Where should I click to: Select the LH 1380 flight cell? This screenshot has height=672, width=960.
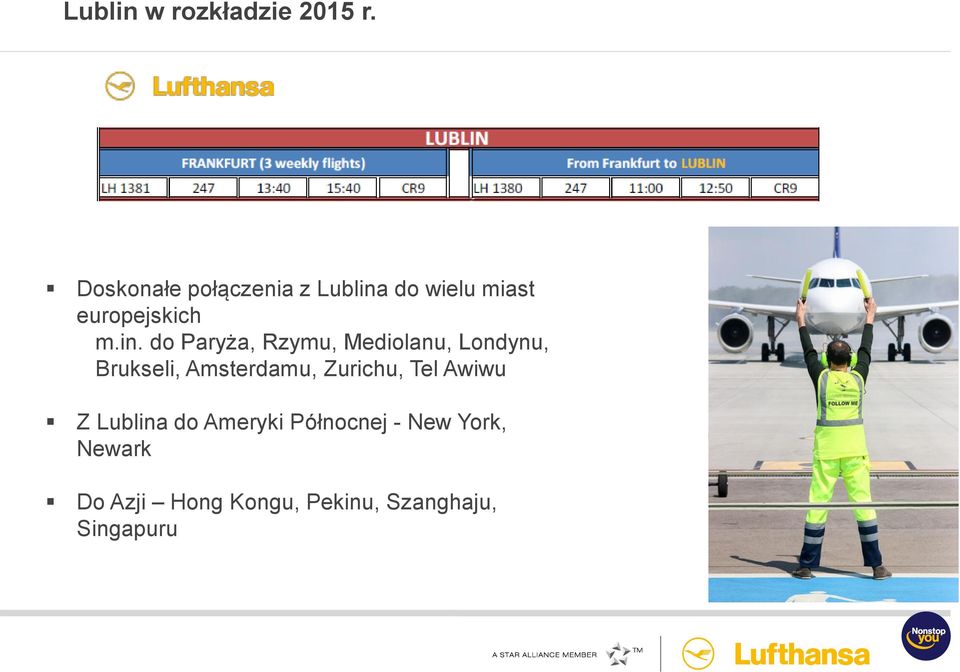[x=506, y=188]
